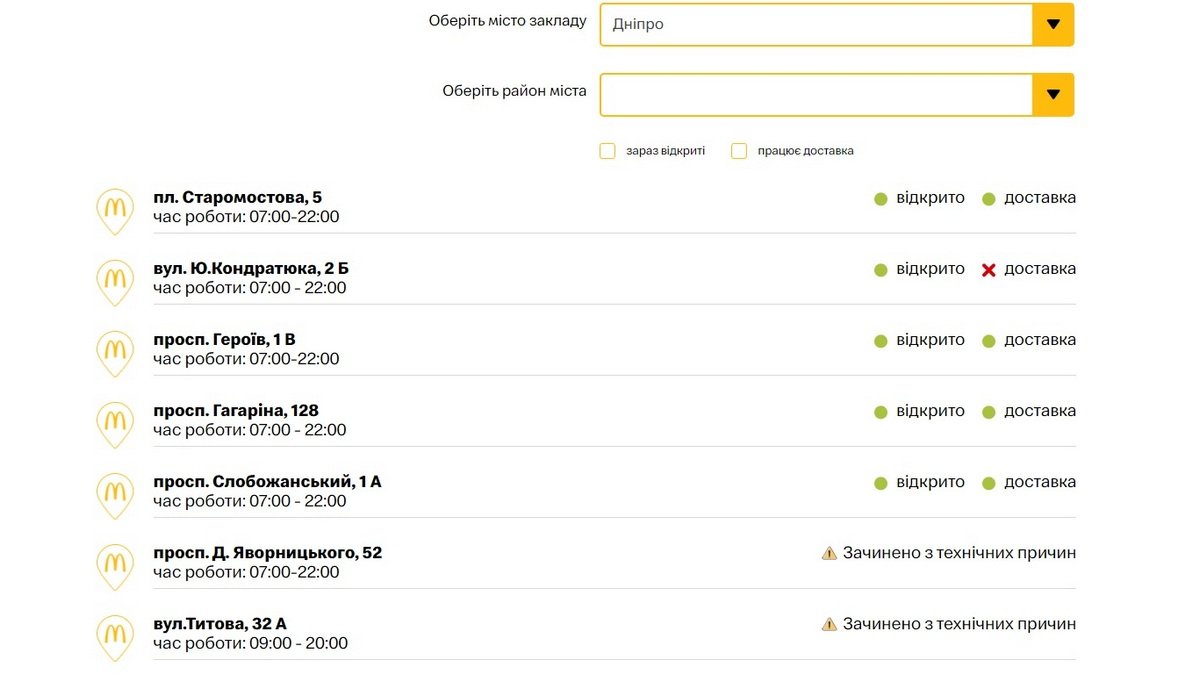The image size is (1200, 675).
Task: Click the empty district selection field
Action: click(816, 95)
